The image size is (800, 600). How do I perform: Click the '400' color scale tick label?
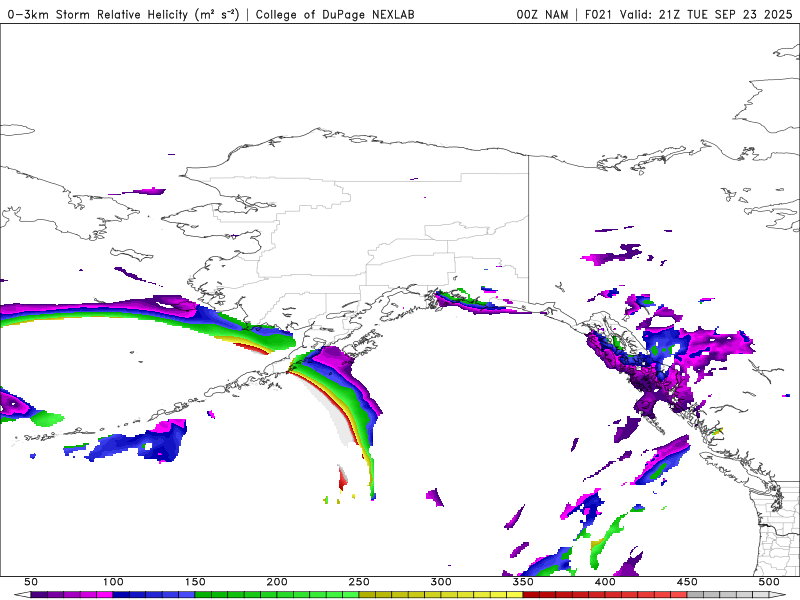point(605,582)
